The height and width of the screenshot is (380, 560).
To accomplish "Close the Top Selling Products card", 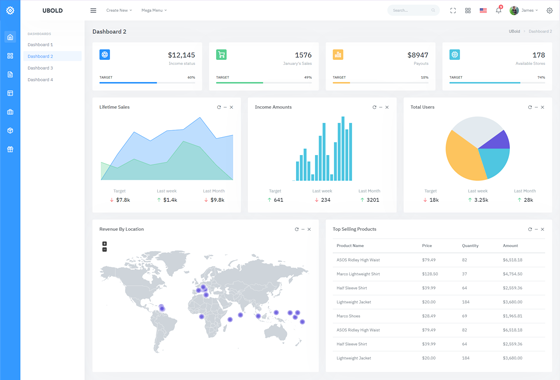I will pos(542,229).
